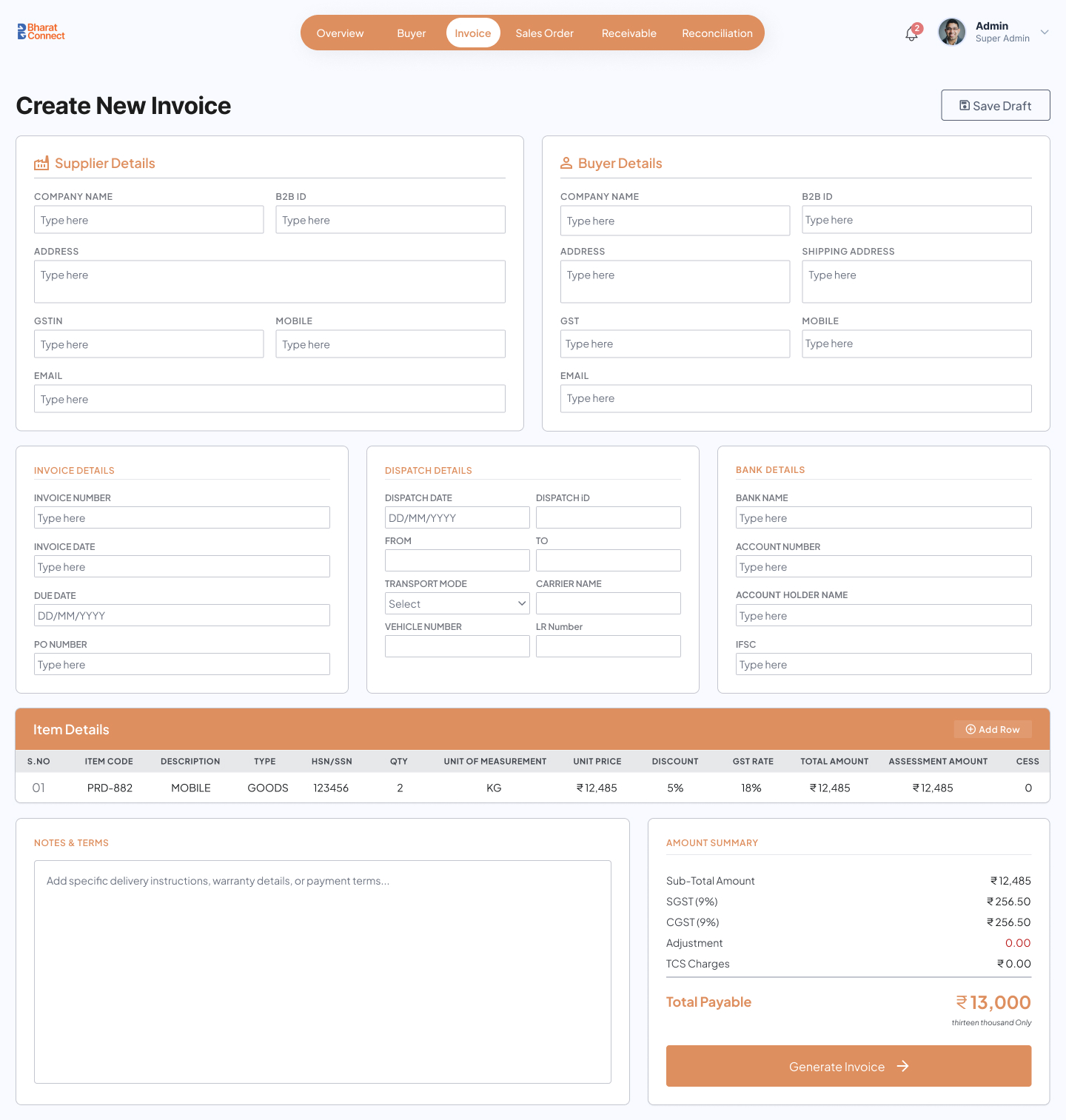1066x1120 pixels.
Task: Focus the supplier Email field
Action: click(x=269, y=399)
